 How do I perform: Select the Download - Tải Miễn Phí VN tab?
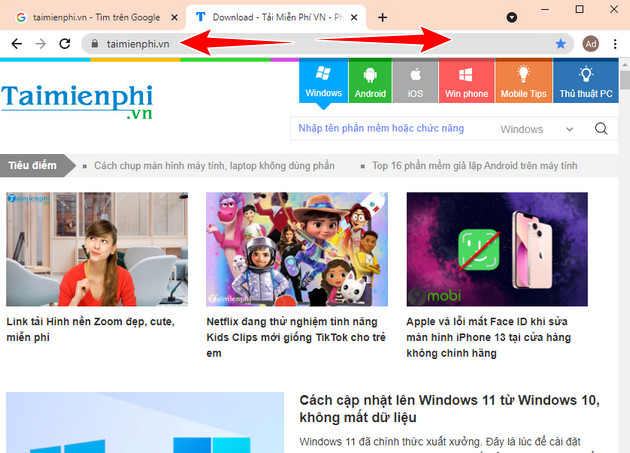coord(276,17)
